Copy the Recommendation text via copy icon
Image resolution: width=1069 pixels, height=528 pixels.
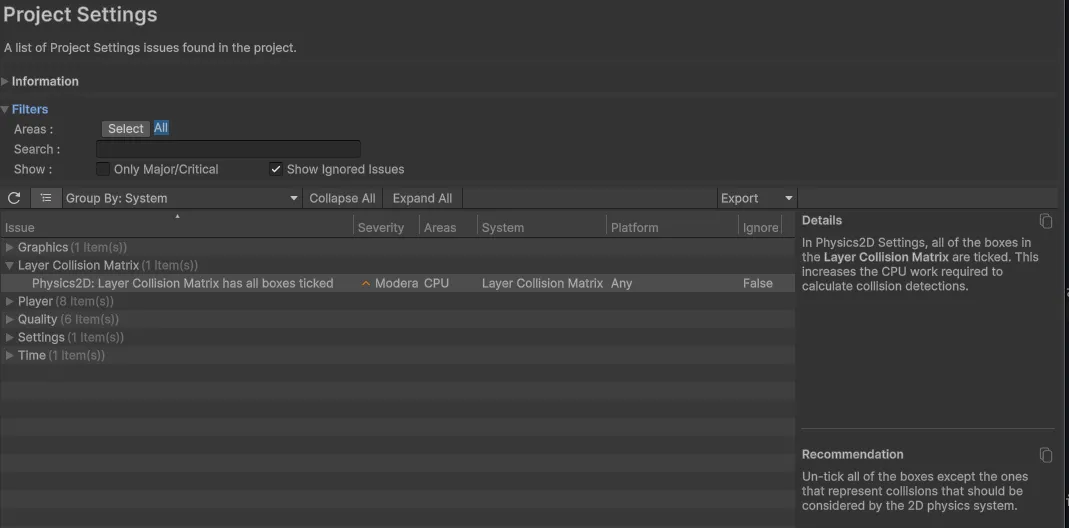[1046, 455]
